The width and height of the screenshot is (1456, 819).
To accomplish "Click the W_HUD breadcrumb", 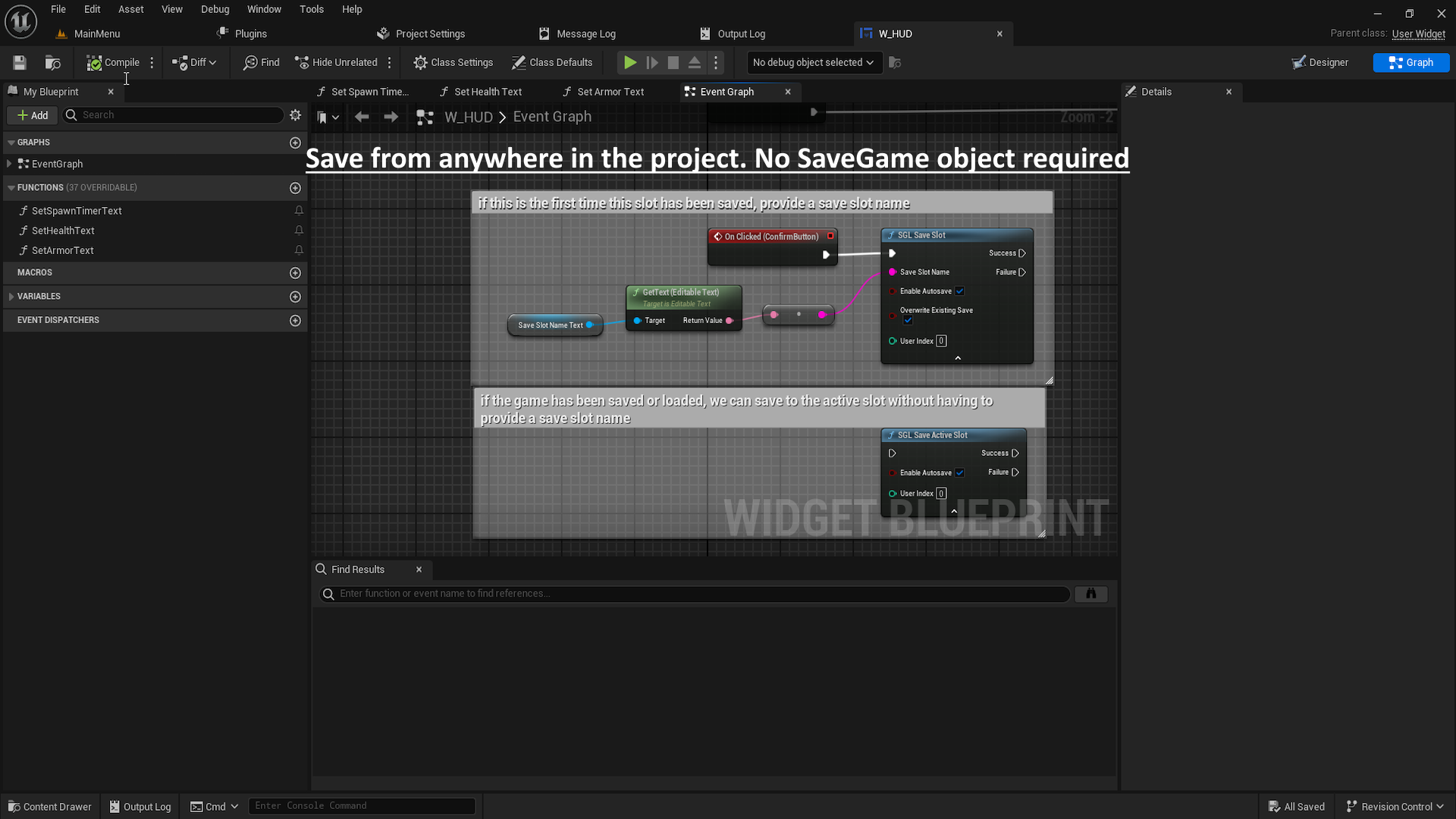I will pos(469,118).
